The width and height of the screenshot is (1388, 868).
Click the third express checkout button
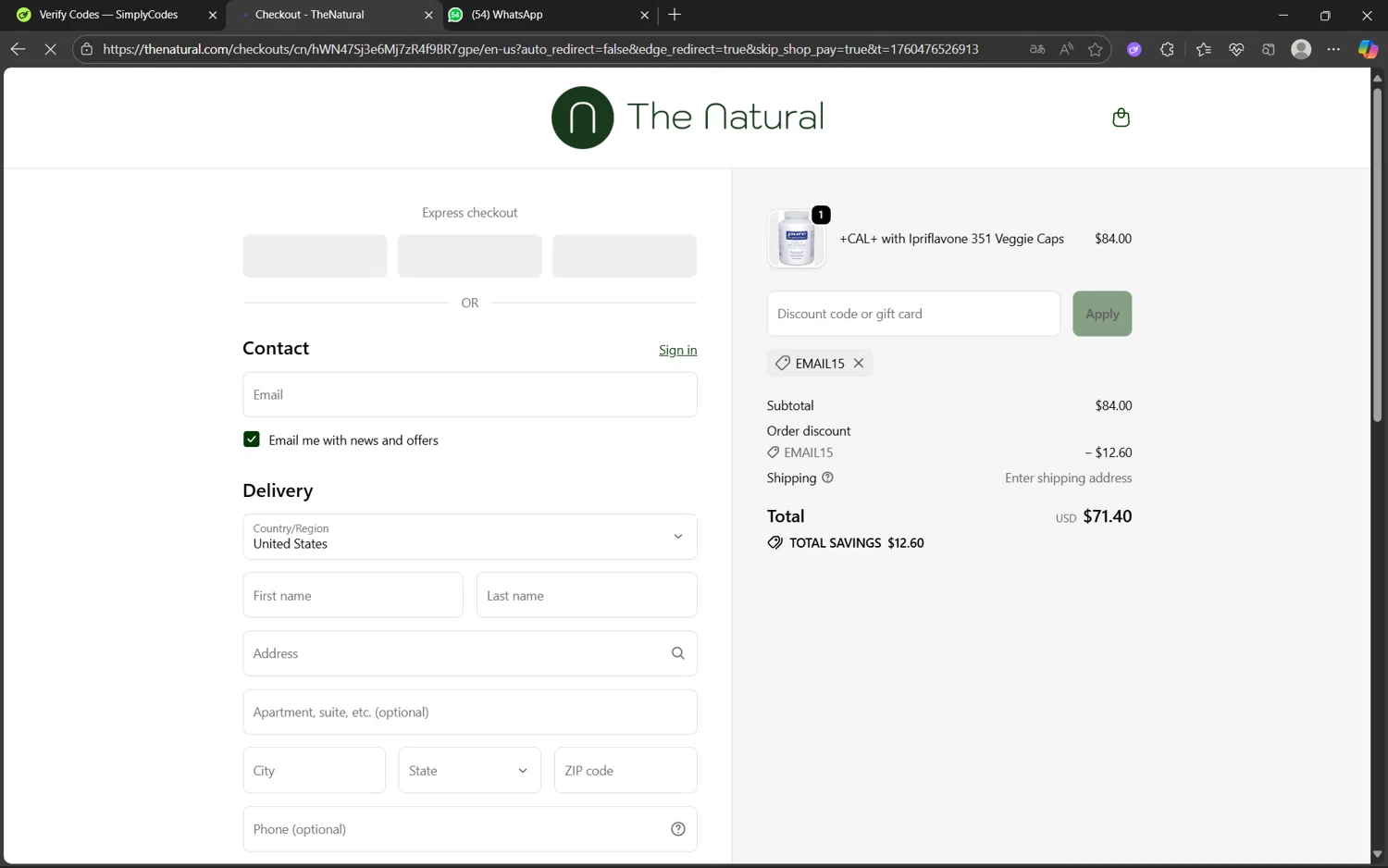625,256
